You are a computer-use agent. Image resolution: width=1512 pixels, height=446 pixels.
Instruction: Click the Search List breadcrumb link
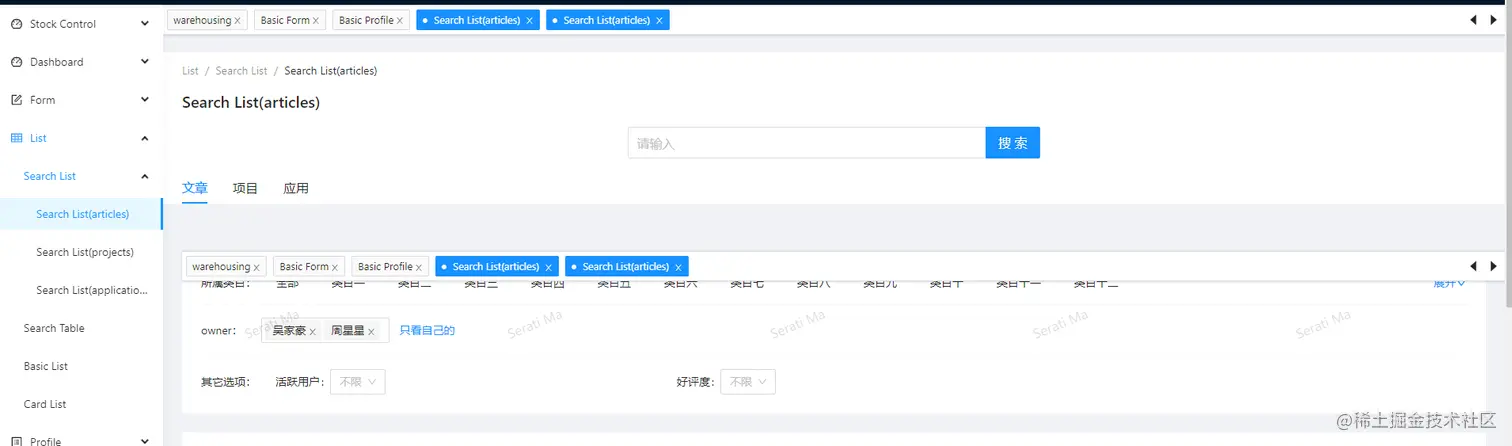[241, 71]
